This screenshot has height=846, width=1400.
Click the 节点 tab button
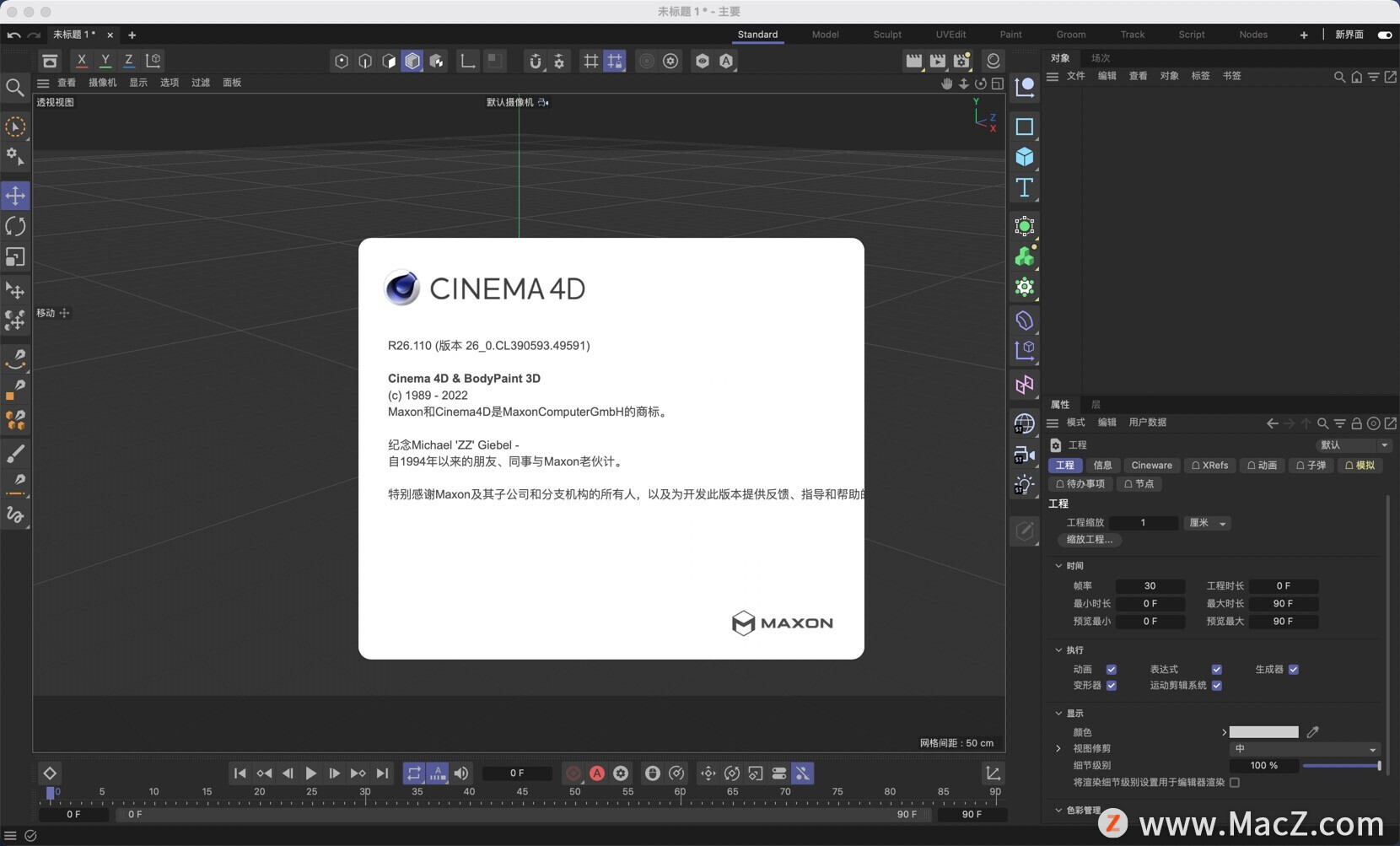(1139, 484)
